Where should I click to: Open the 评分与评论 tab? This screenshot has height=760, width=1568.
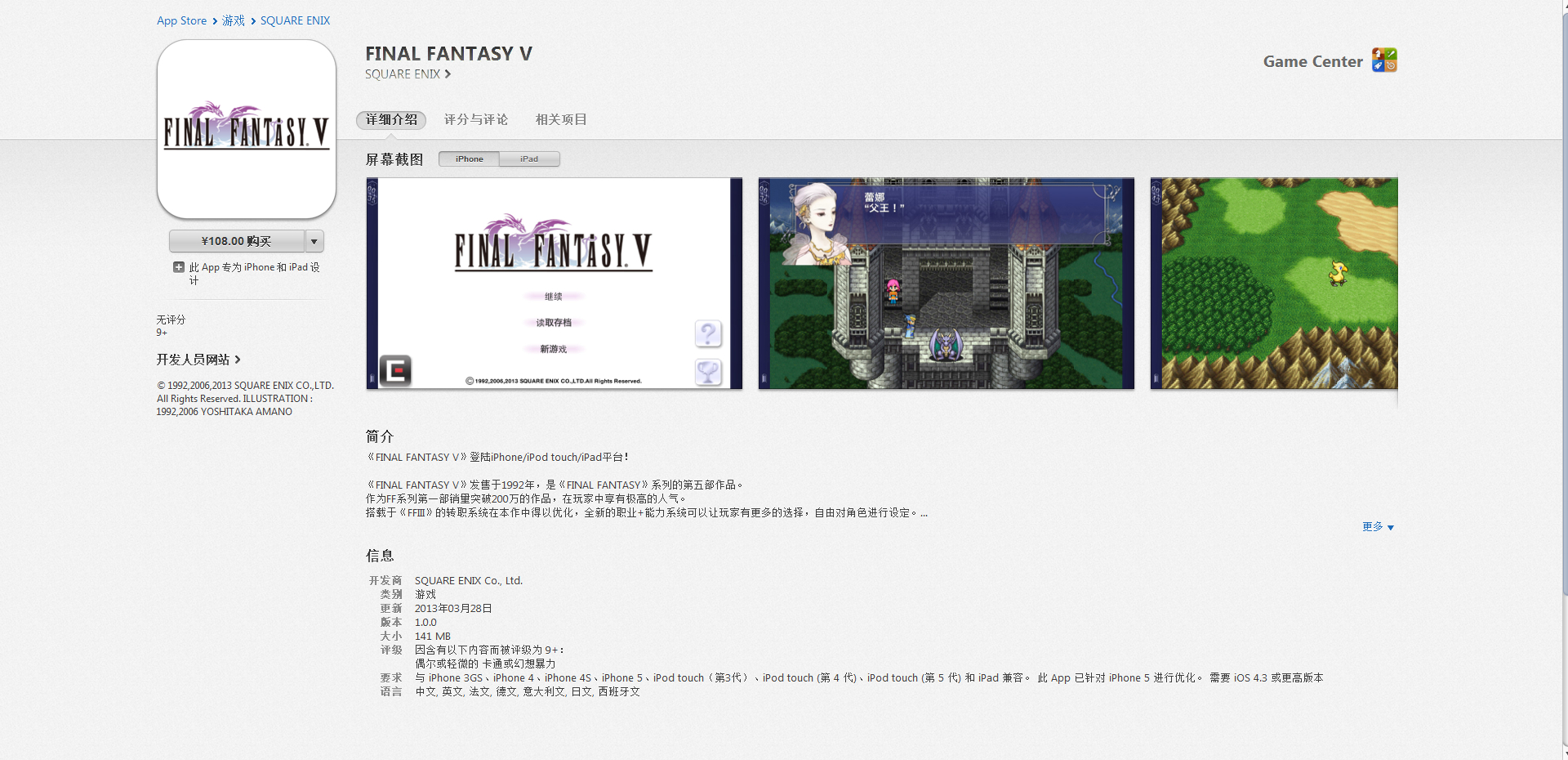[x=476, y=120]
